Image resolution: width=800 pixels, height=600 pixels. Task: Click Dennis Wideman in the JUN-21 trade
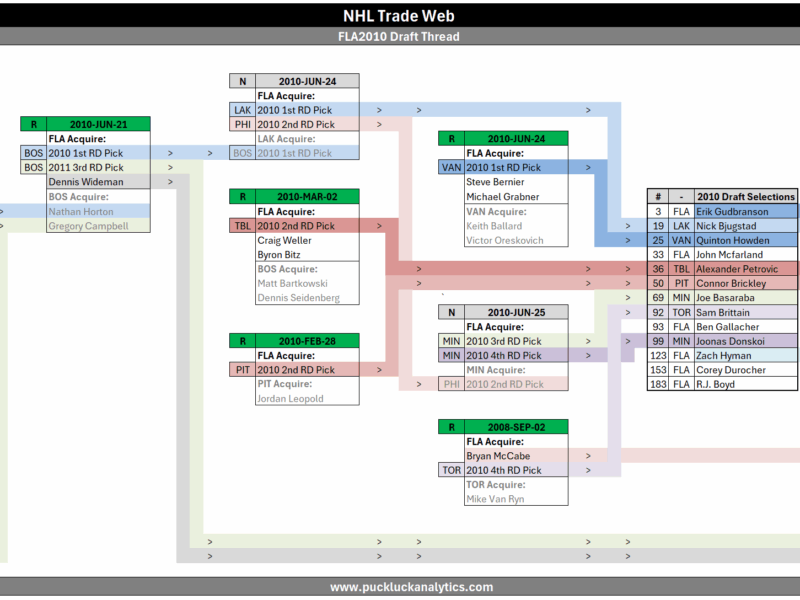point(98,182)
